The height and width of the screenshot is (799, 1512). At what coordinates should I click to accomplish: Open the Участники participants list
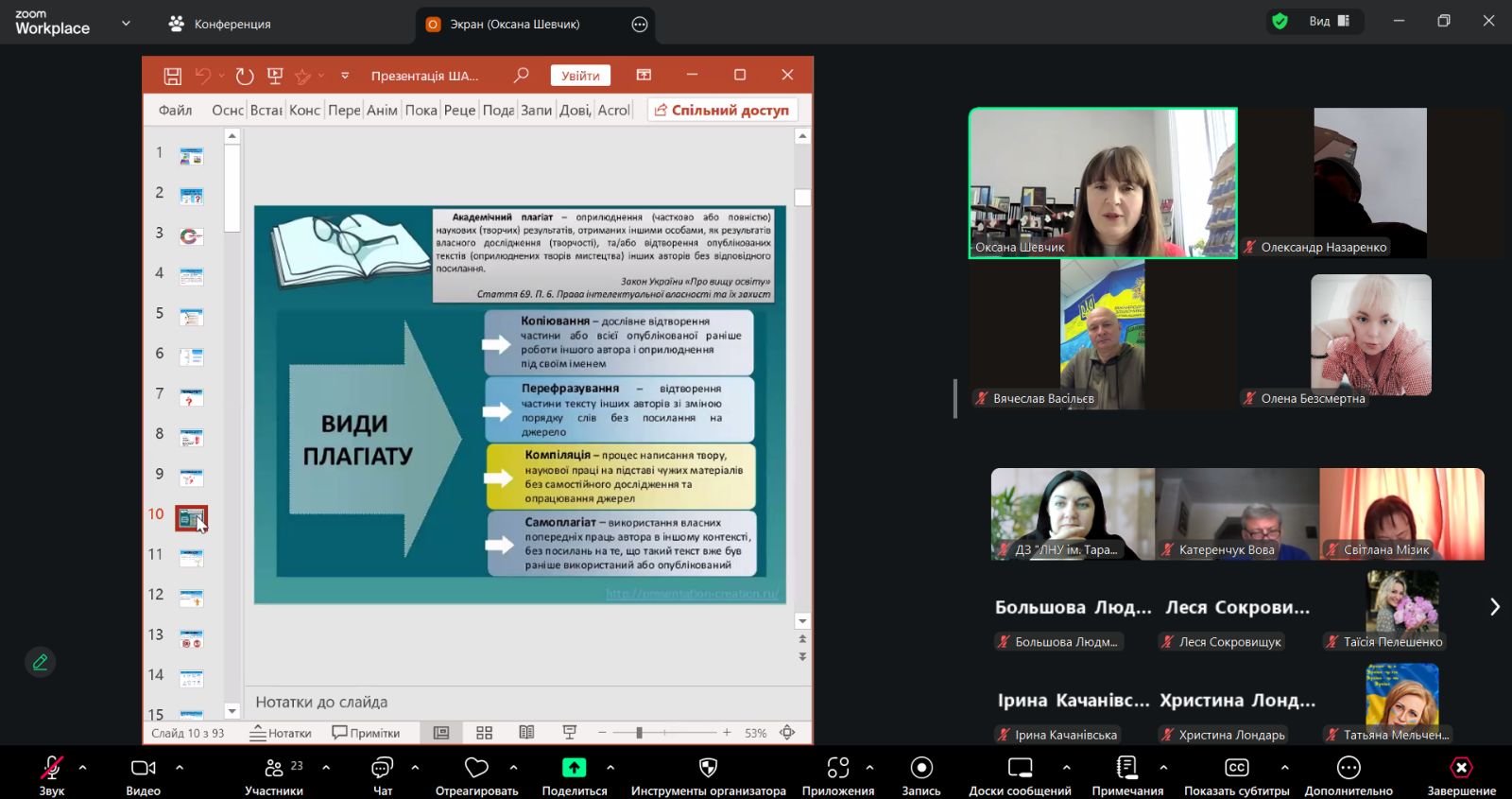point(274,768)
